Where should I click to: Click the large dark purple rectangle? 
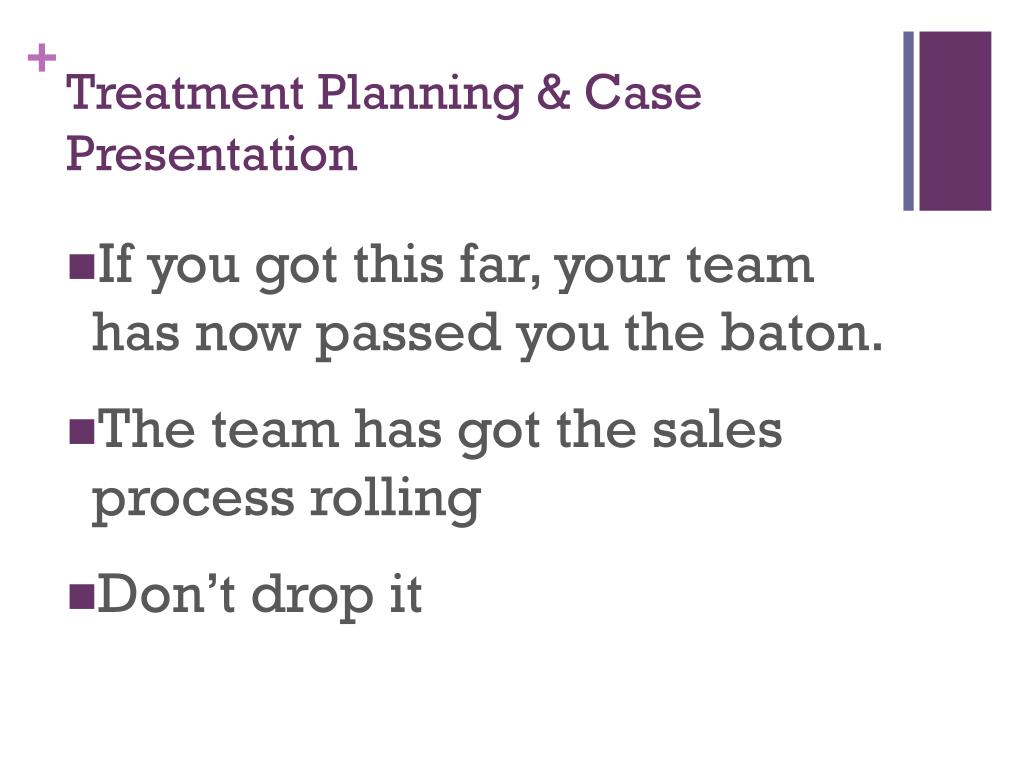tap(955, 121)
